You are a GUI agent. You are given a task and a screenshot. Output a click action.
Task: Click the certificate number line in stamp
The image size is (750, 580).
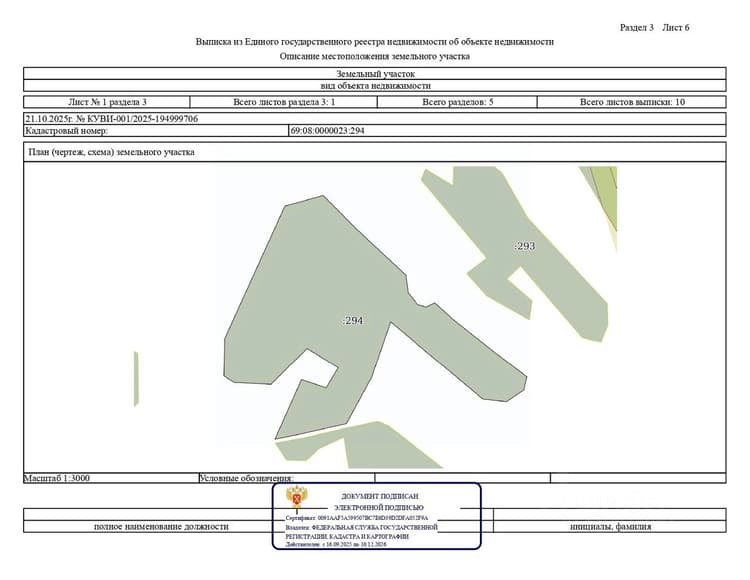coord(357,518)
